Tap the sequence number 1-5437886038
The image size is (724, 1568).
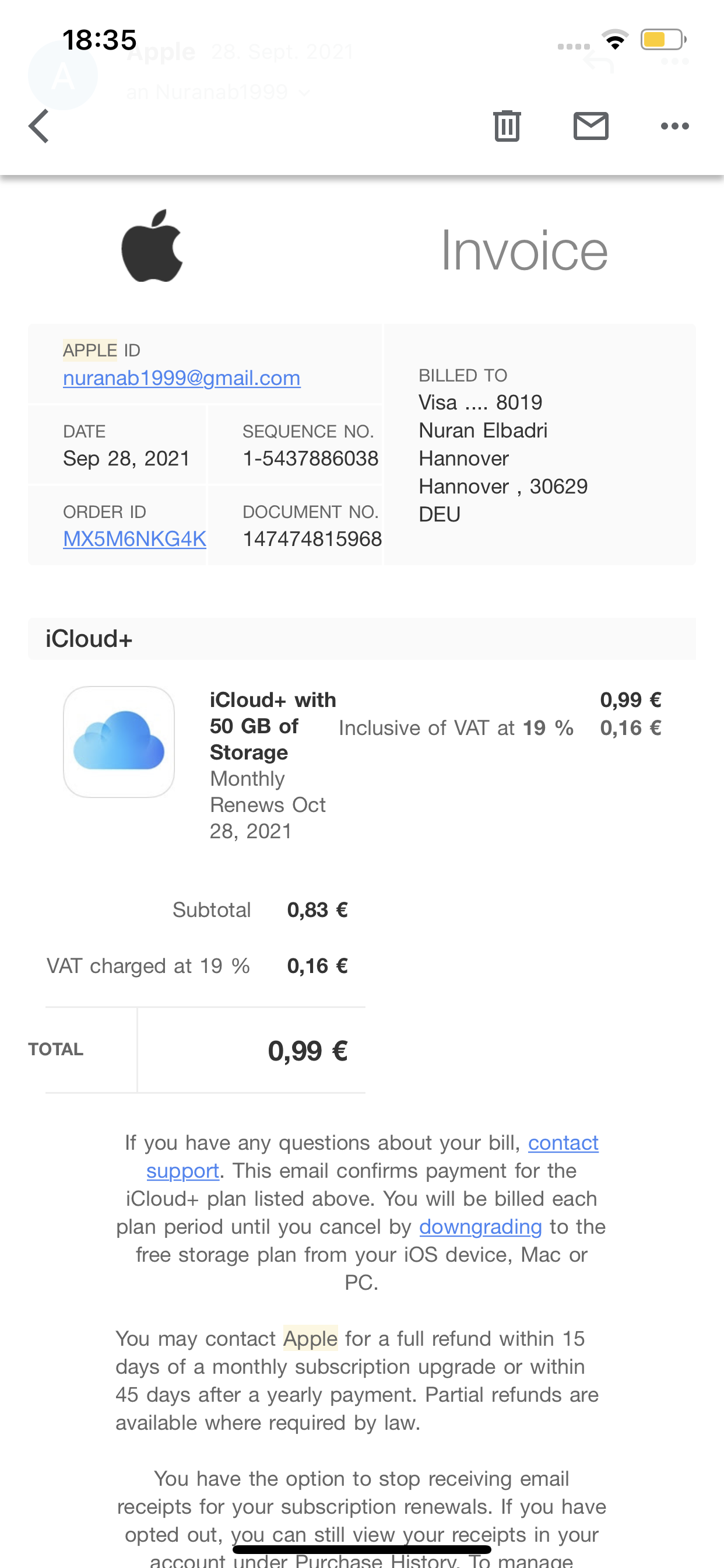coord(310,459)
